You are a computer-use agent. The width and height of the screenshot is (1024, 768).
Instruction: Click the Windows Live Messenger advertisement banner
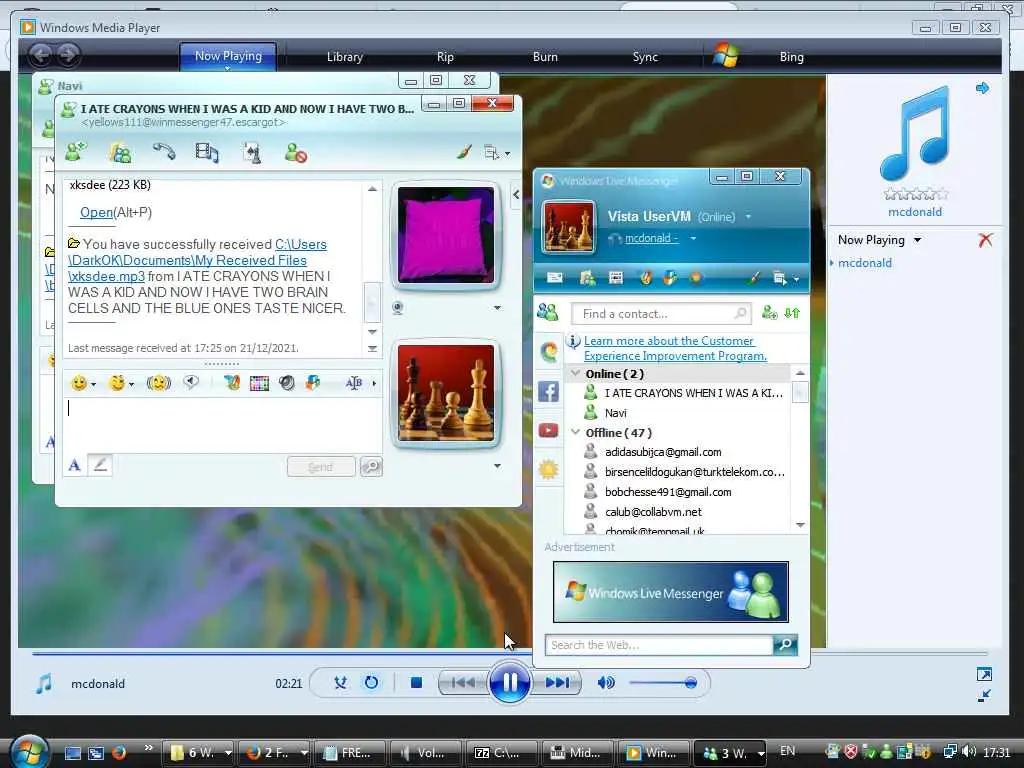(671, 592)
